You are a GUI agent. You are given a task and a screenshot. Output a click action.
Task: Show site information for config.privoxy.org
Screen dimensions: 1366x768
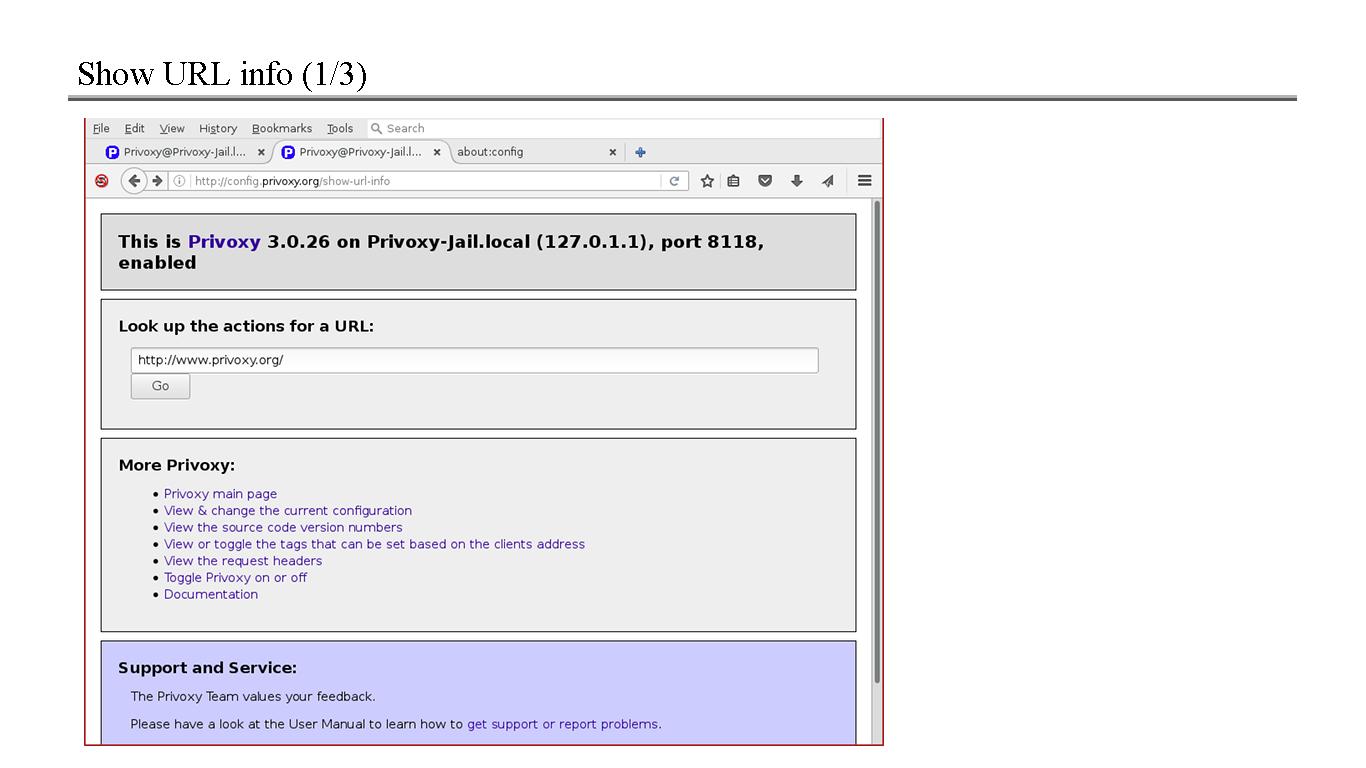tap(179, 181)
